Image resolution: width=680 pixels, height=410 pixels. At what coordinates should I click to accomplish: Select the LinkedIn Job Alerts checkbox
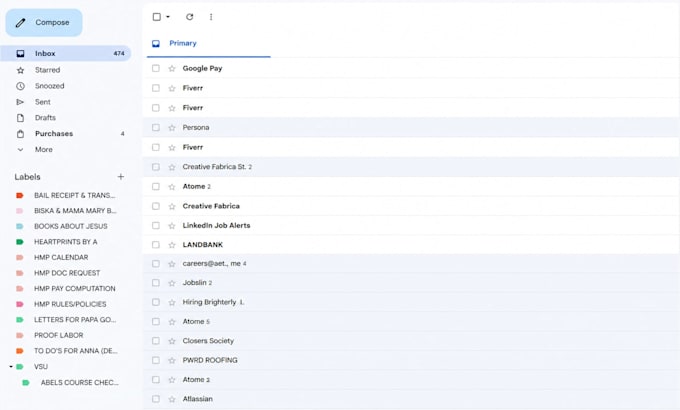click(156, 225)
